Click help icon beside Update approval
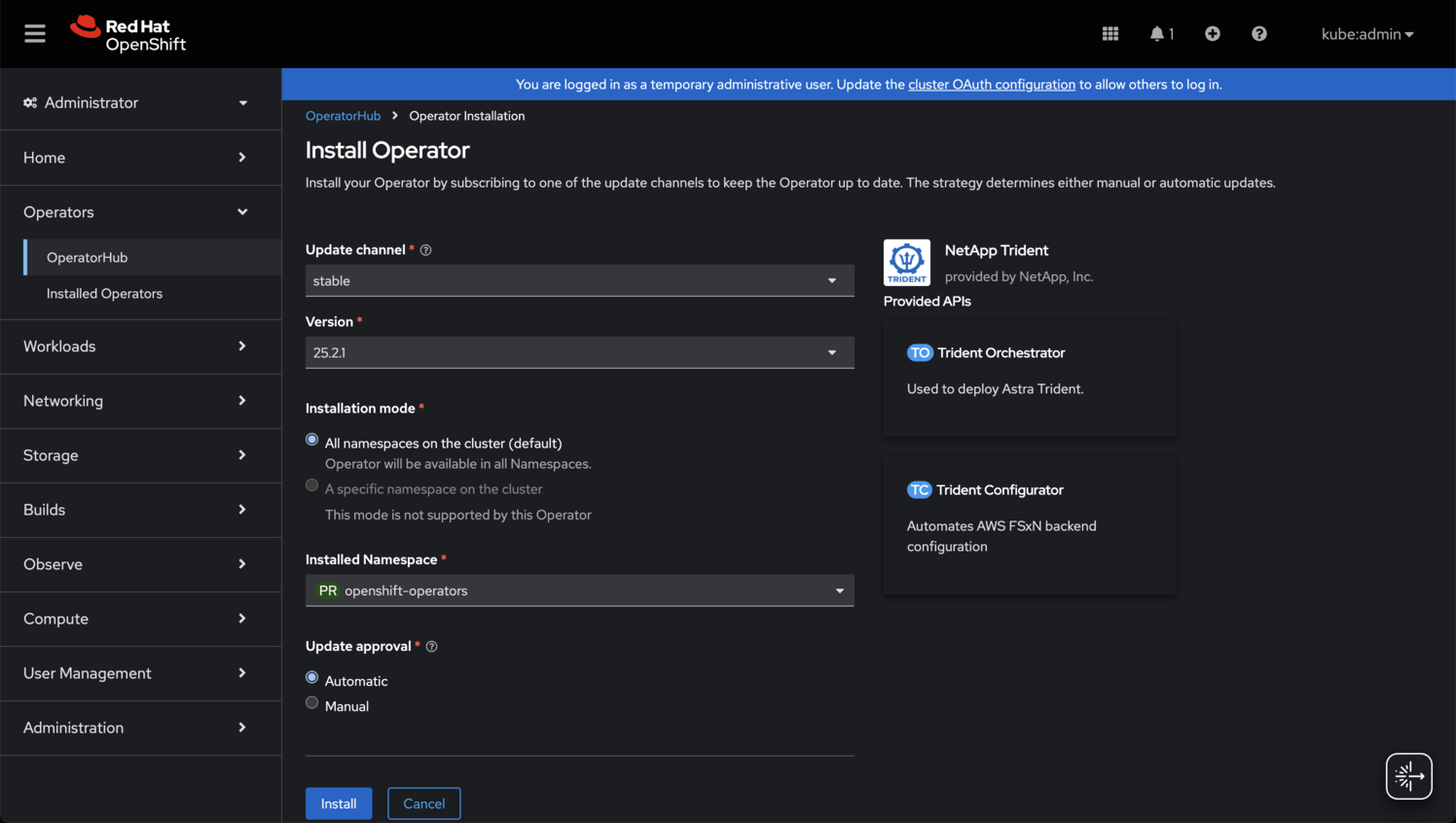This screenshot has height=823, width=1456. tap(431, 647)
